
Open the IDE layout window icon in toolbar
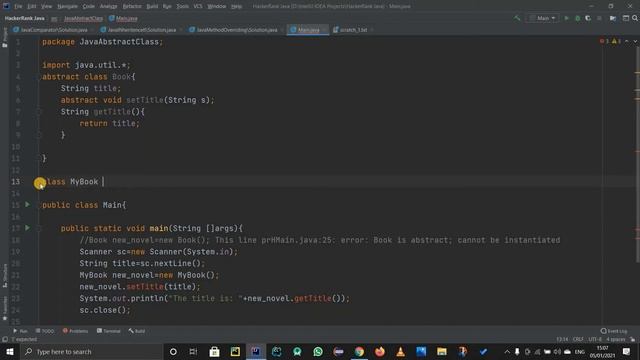click(x=625, y=18)
